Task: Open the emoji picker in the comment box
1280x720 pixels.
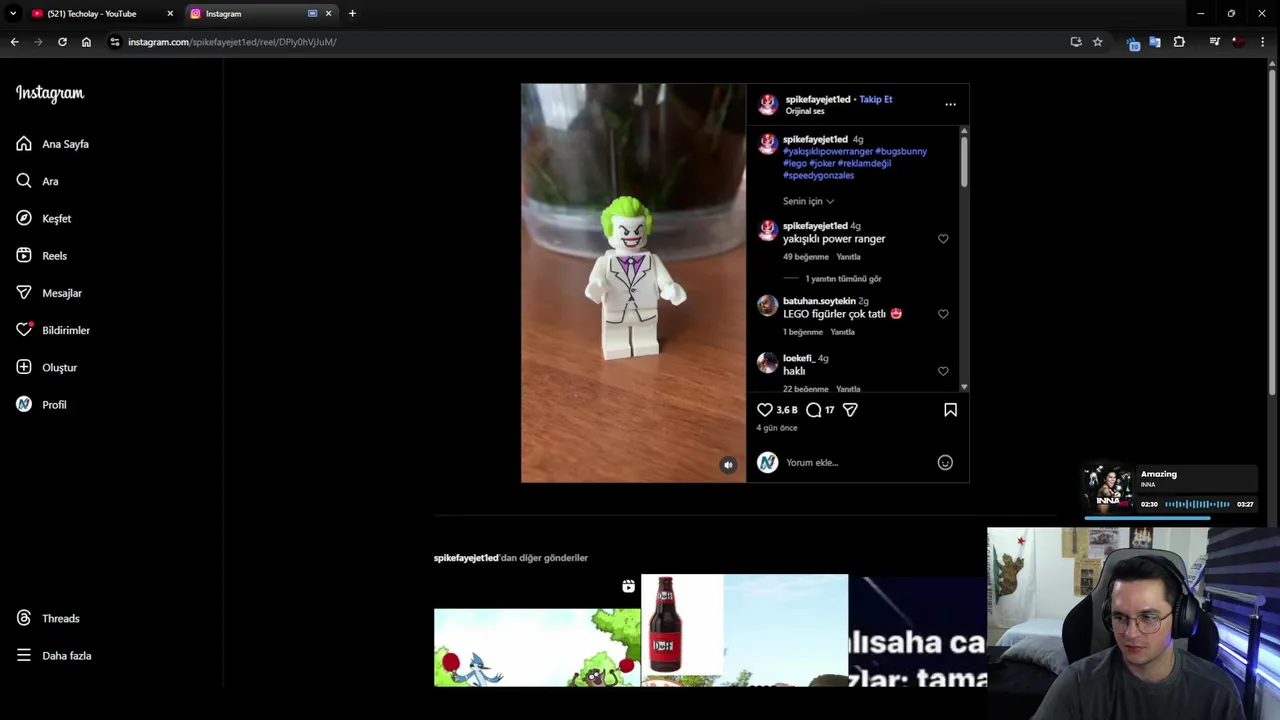Action: click(945, 462)
